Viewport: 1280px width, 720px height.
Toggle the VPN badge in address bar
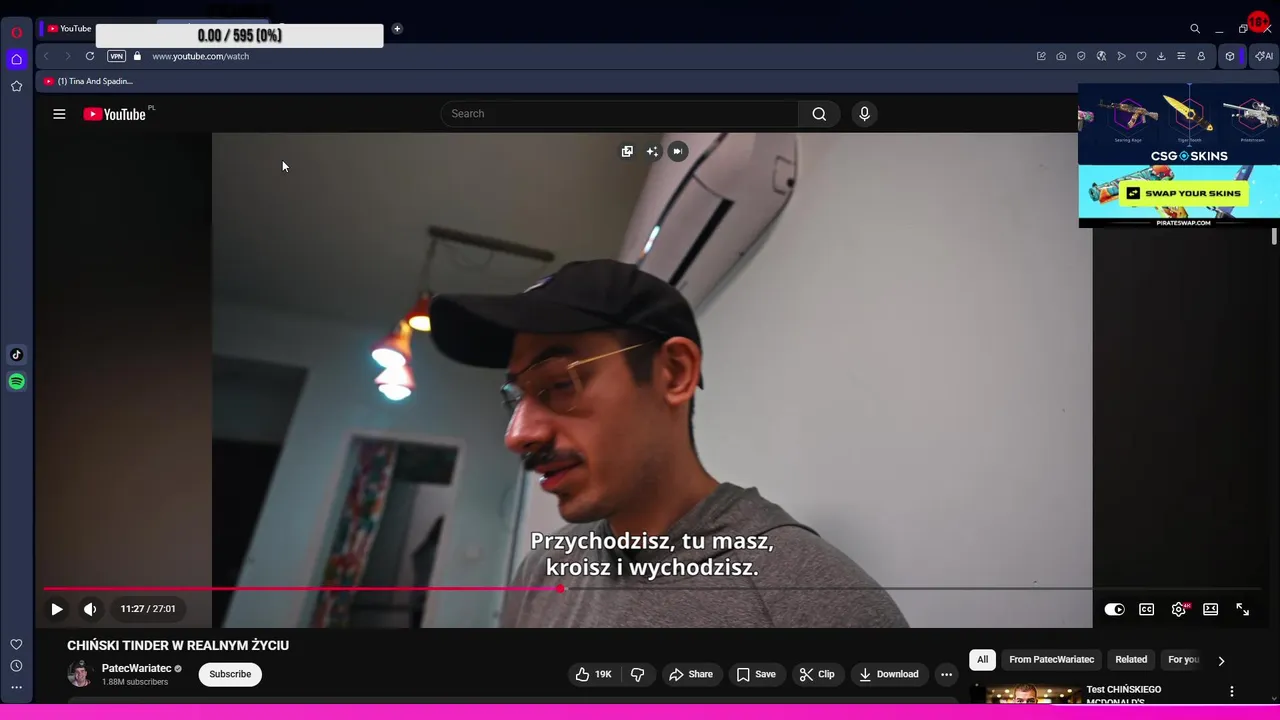click(x=117, y=56)
